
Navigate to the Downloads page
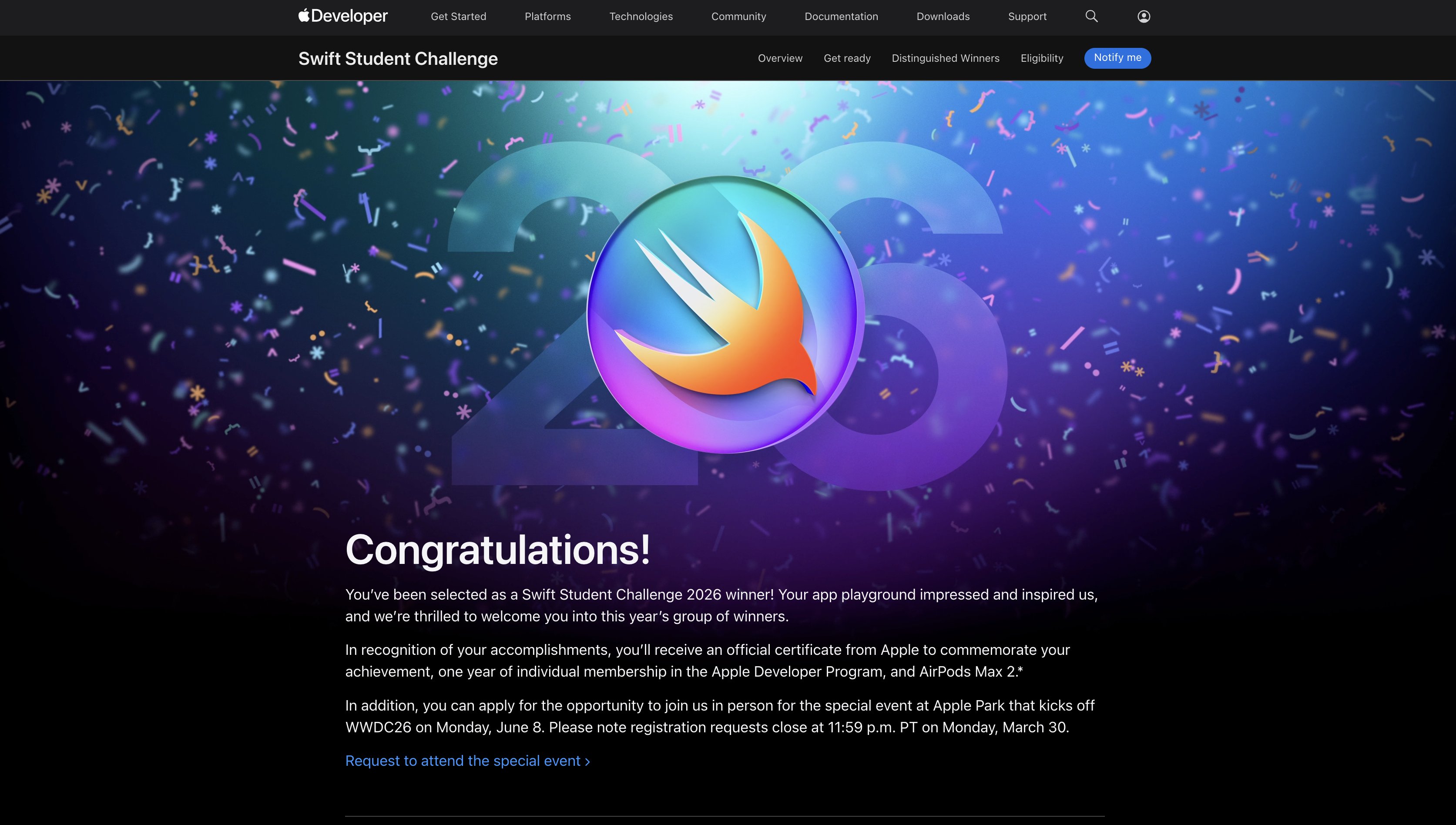[x=943, y=17]
